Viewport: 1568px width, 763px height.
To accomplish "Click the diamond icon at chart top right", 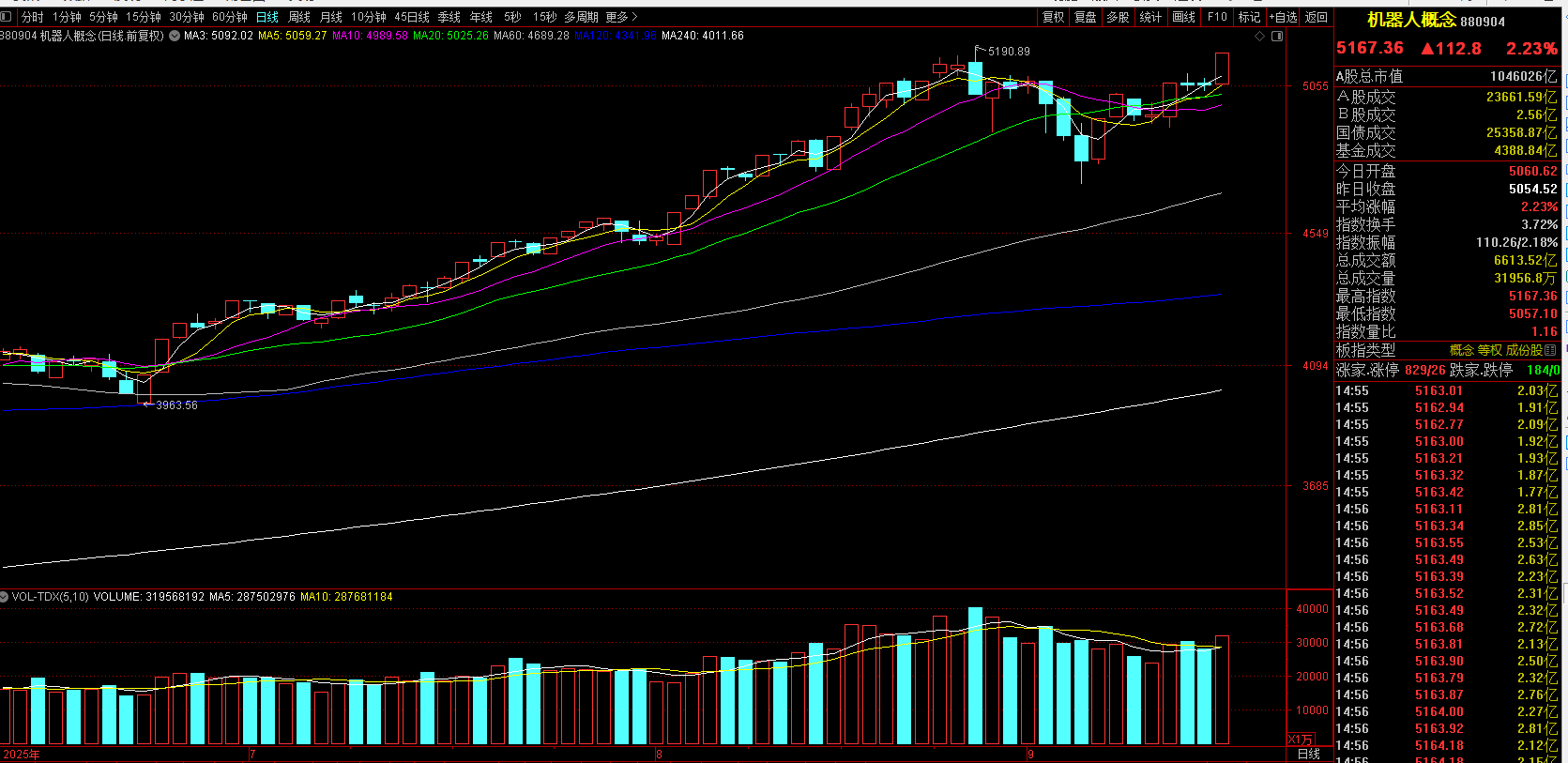I will (x=1259, y=37).
